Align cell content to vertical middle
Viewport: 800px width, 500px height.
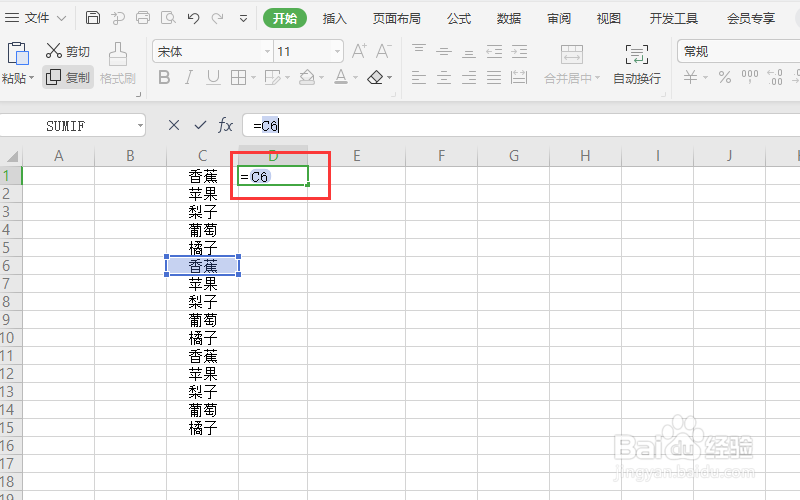[x=444, y=51]
